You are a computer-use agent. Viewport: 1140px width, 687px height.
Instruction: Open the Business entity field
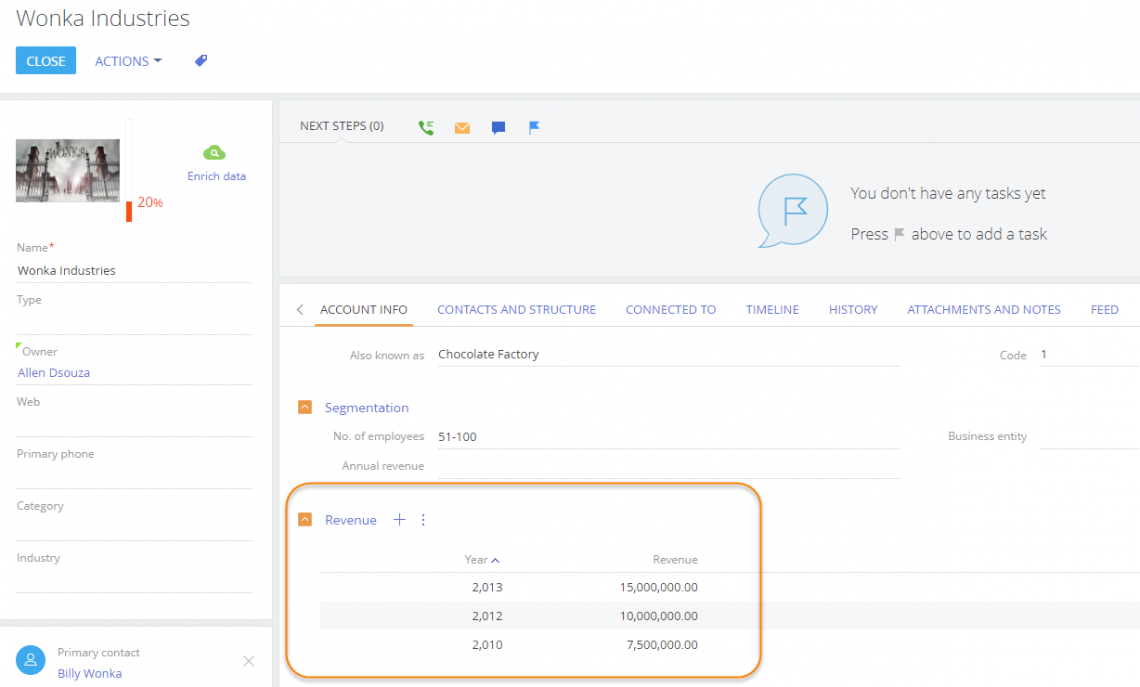click(x=1090, y=437)
